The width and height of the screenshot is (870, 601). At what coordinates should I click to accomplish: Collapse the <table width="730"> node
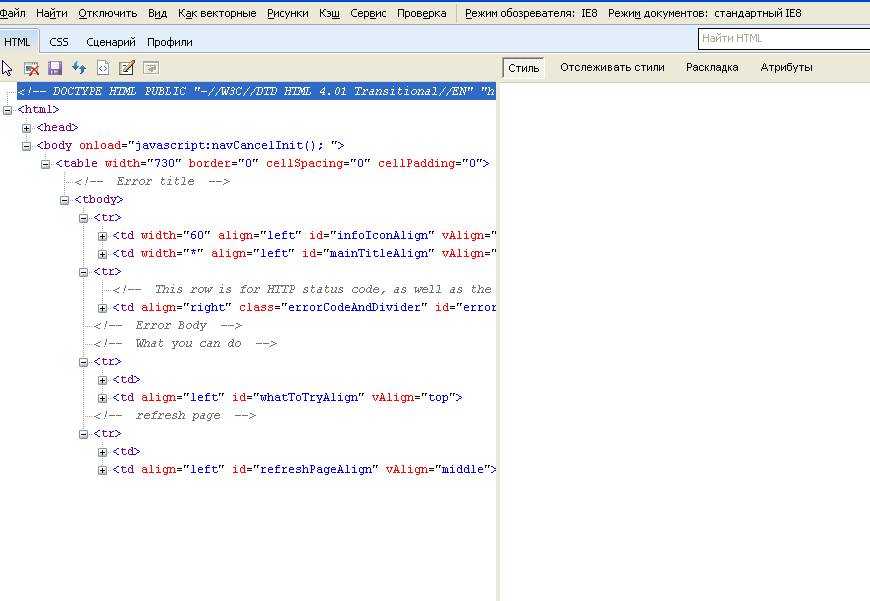click(45, 164)
